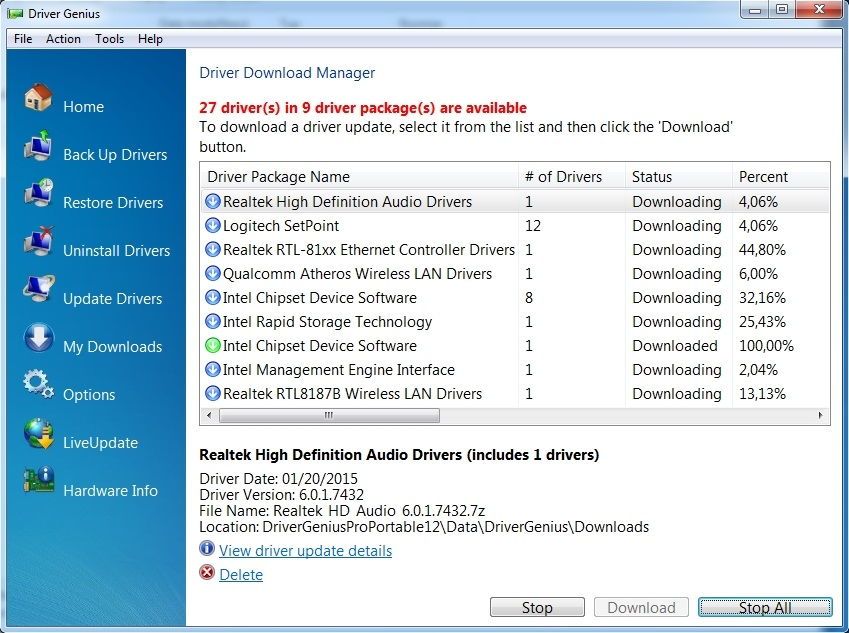The width and height of the screenshot is (849, 633).
Task: Maximize the Driver Genius window
Action: point(782,10)
